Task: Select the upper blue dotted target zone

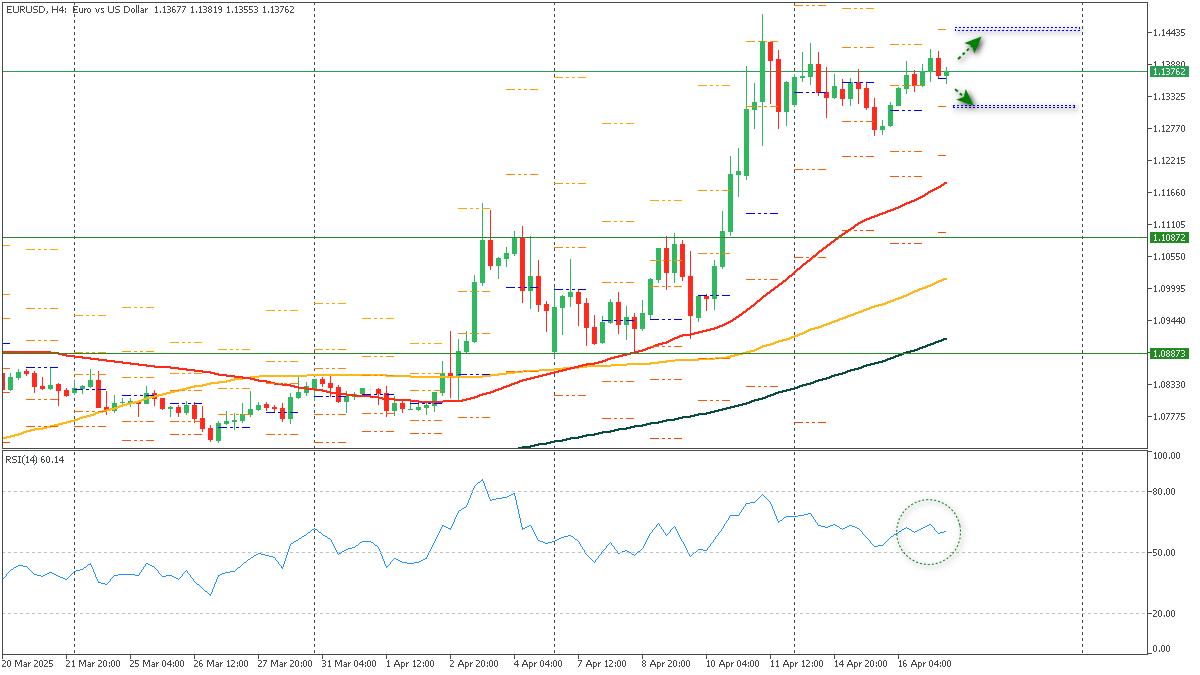Action: point(1017,29)
